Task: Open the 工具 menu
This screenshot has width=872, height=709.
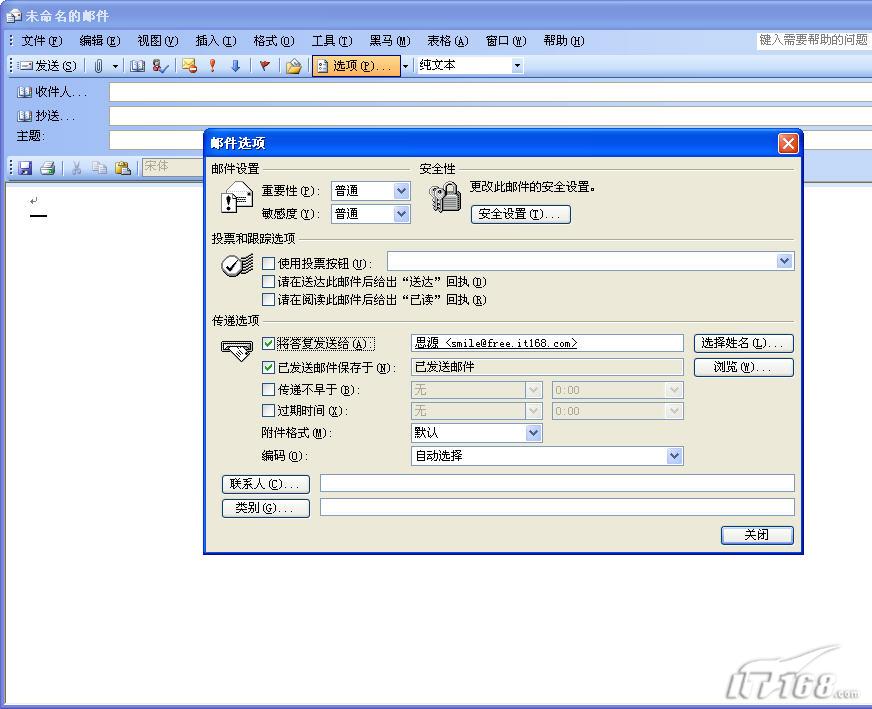Action: tap(331, 41)
